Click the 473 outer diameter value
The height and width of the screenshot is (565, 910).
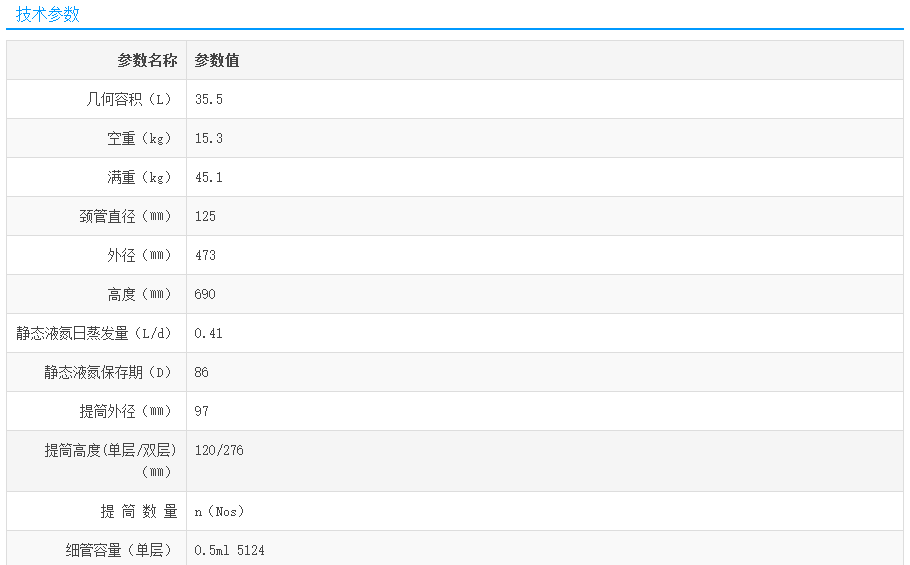click(x=205, y=255)
